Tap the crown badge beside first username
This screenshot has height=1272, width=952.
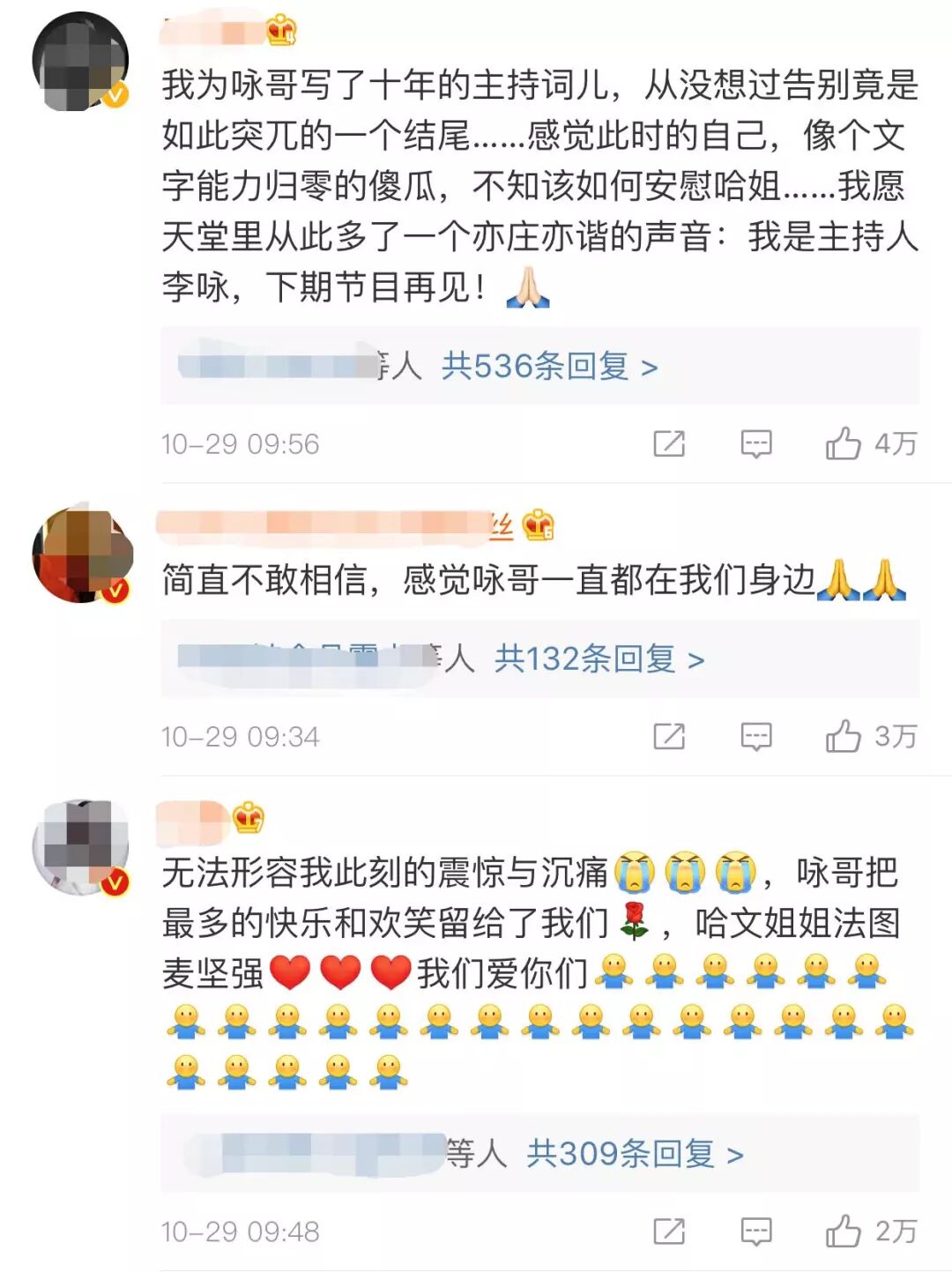[x=281, y=31]
